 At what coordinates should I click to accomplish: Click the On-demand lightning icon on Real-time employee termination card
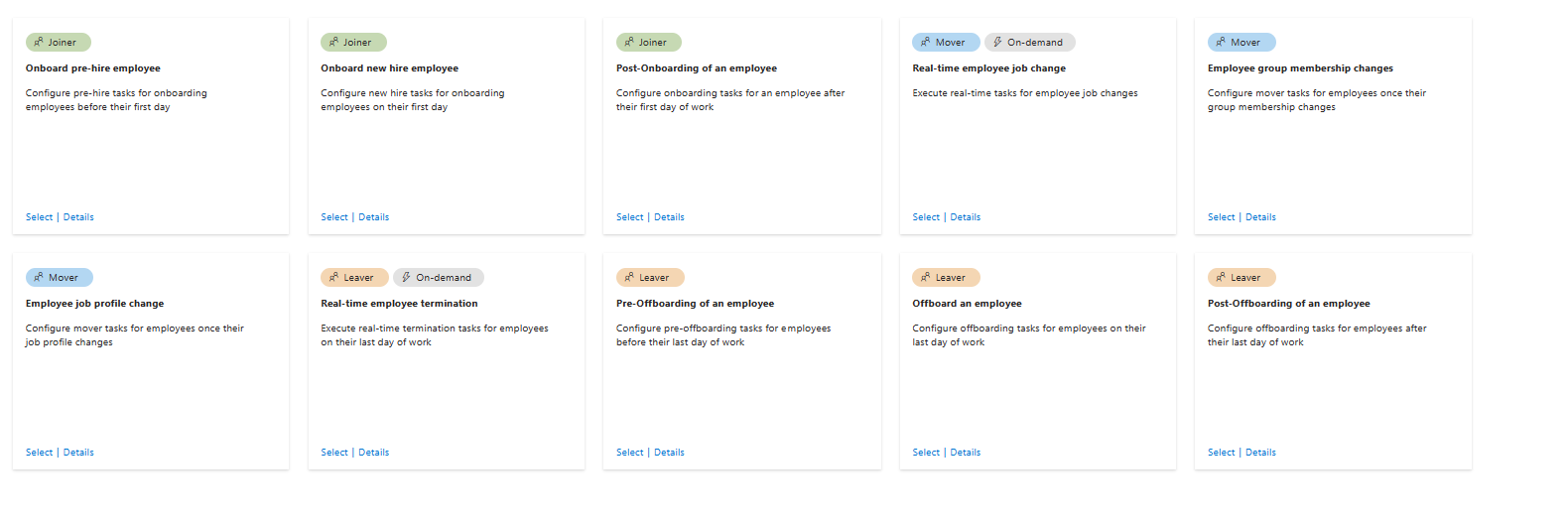(406, 278)
